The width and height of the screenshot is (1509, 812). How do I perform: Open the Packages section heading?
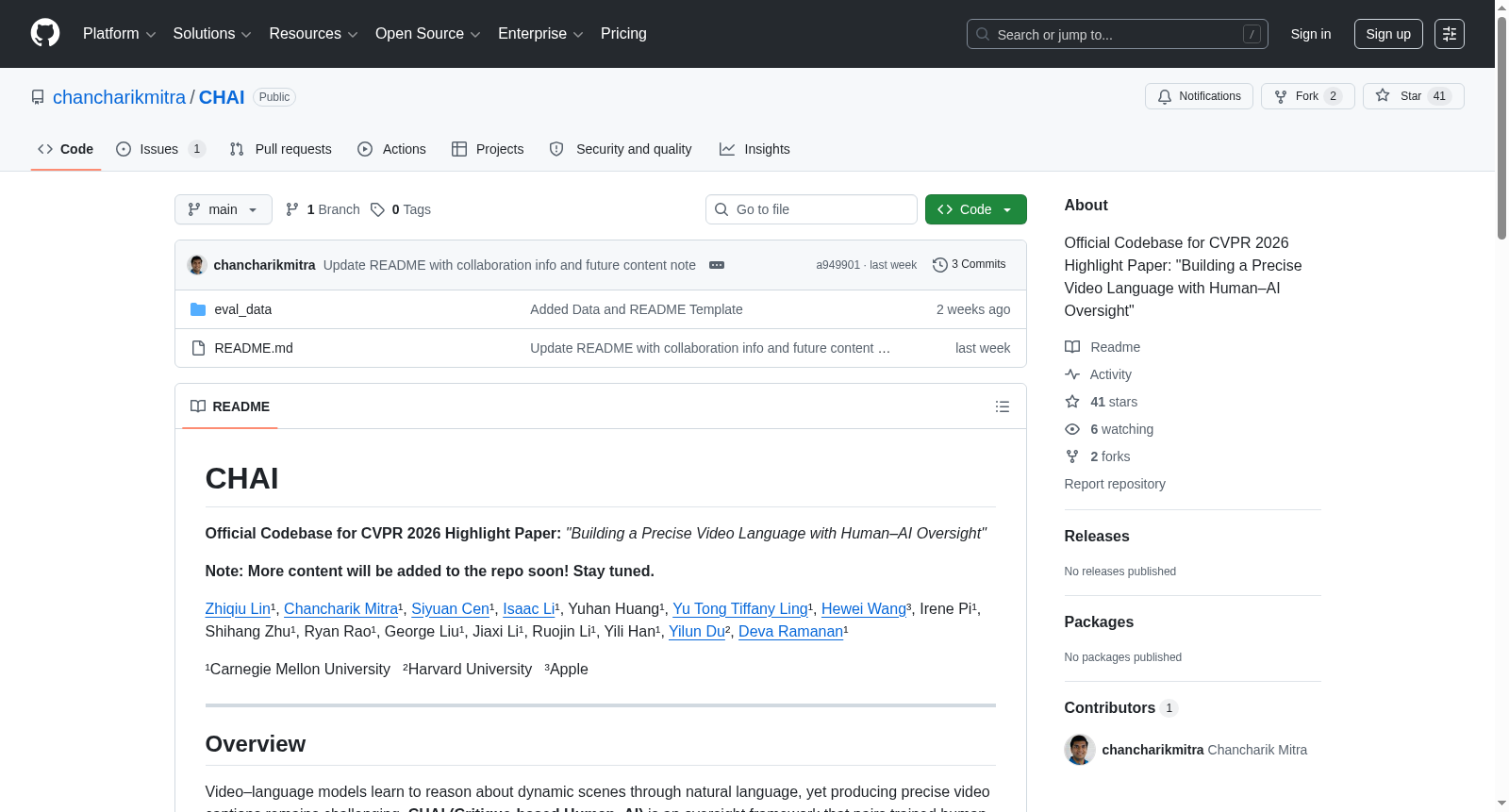coord(1099,621)
